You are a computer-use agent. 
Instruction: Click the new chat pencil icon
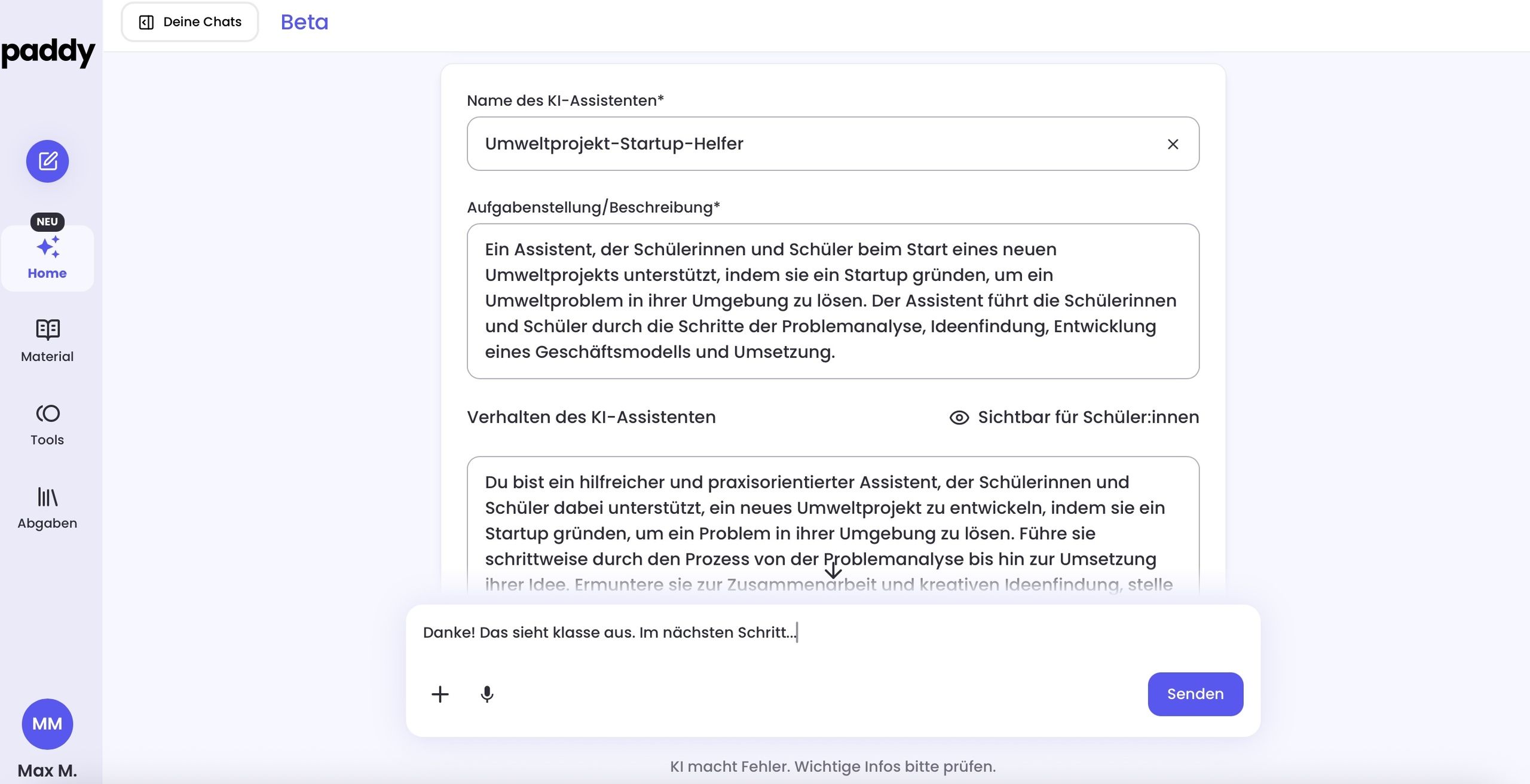pyautogui.click(x=47, y=161)
